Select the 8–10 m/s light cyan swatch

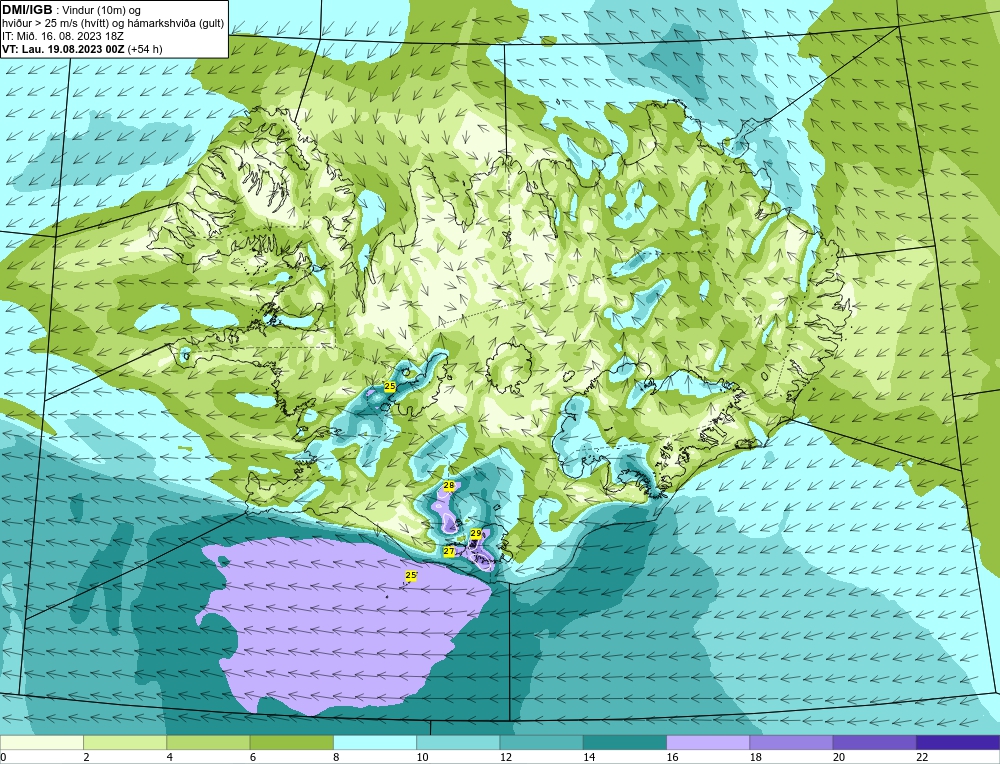point(375,743)
